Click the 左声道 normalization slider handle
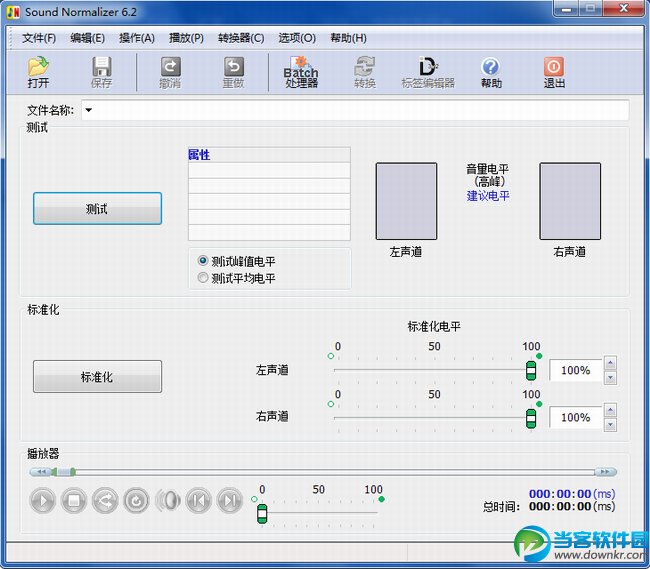 click(531, 370)
